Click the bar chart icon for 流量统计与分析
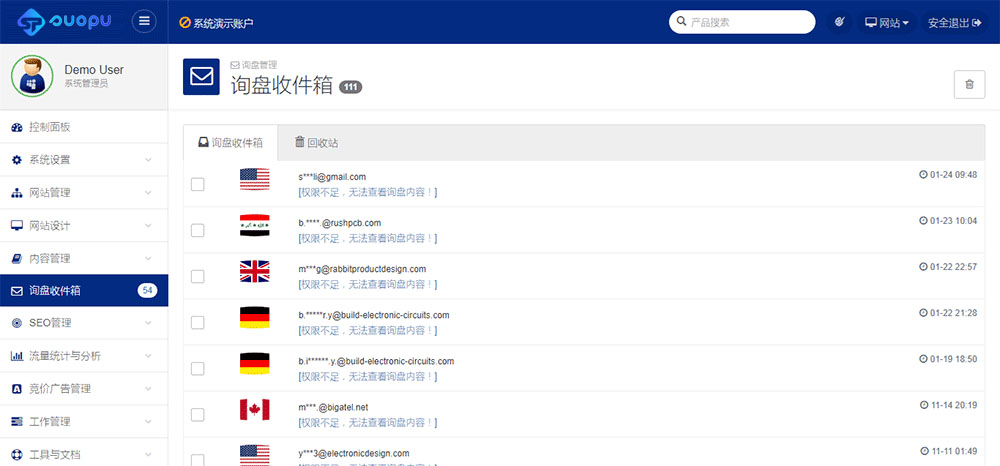The height and width of the screenshot is (466, 1000). [17, 356]
